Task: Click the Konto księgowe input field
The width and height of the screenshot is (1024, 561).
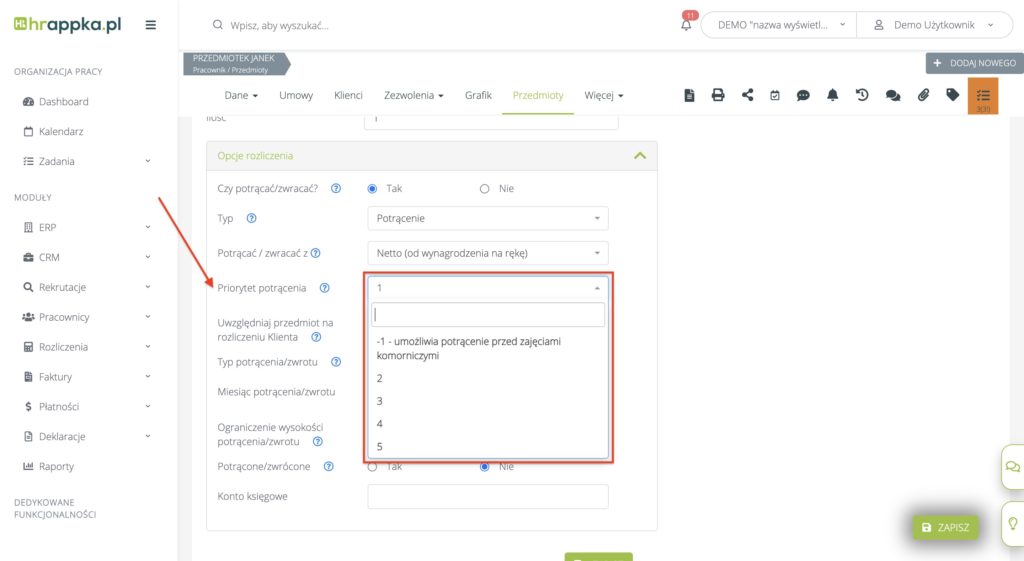Action: click(x=487, y=496)
